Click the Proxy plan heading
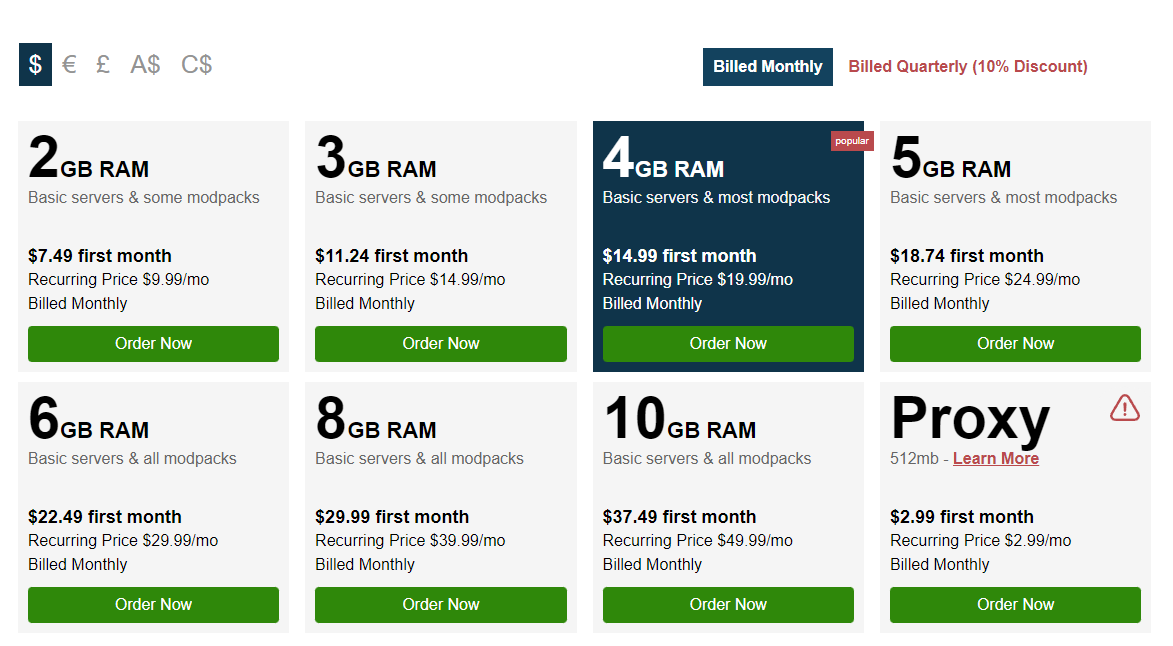Screen dimensions: 1173x646 pos(969,420)
